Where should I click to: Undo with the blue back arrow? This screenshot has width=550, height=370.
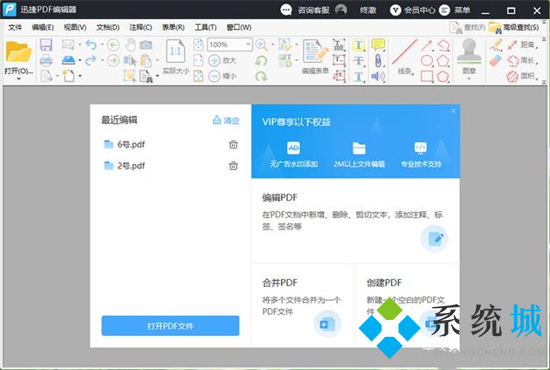coord(91,45)
